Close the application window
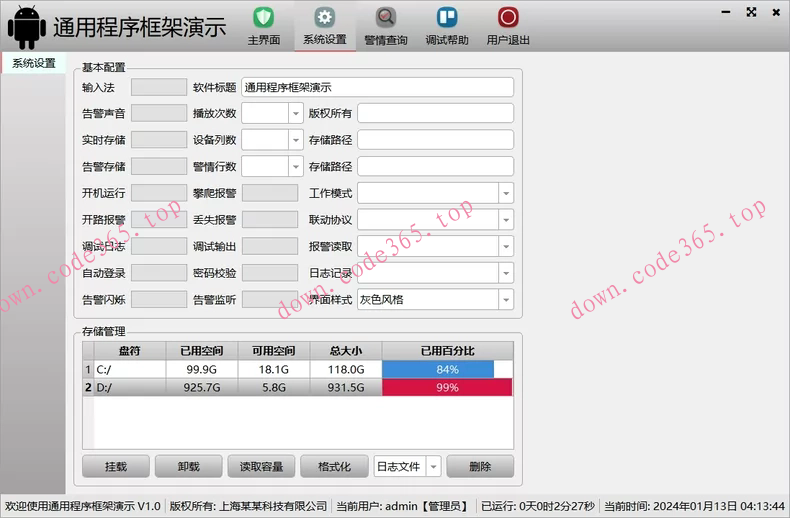This screenshot has height=518, width=790. pos(776,12)
